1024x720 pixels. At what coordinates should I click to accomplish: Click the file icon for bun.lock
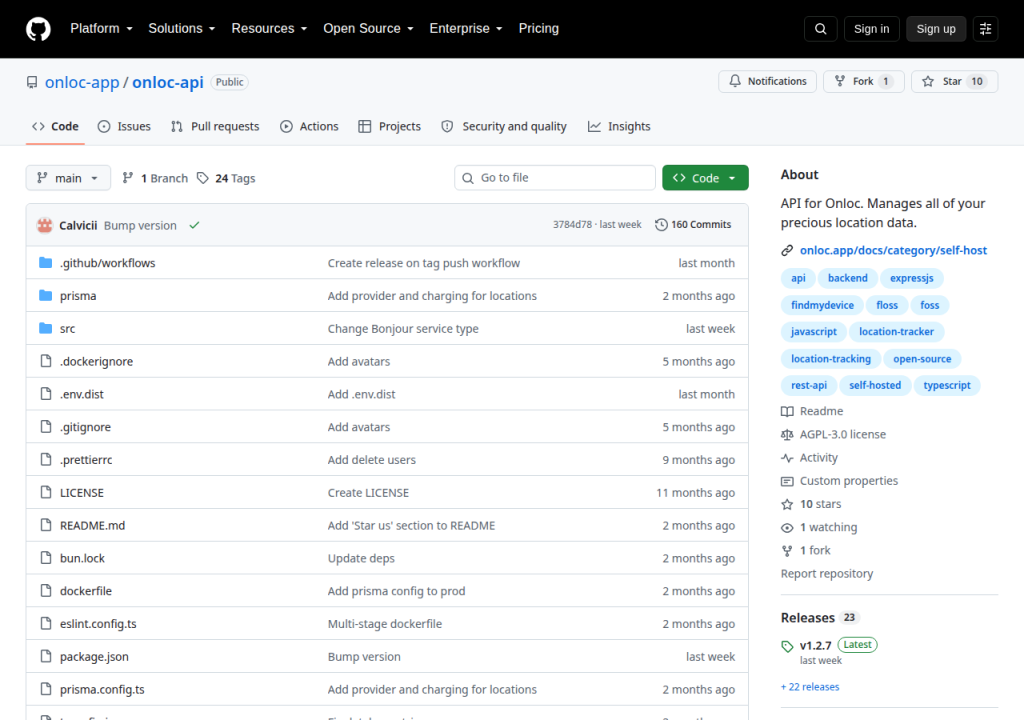pos(46,557)
